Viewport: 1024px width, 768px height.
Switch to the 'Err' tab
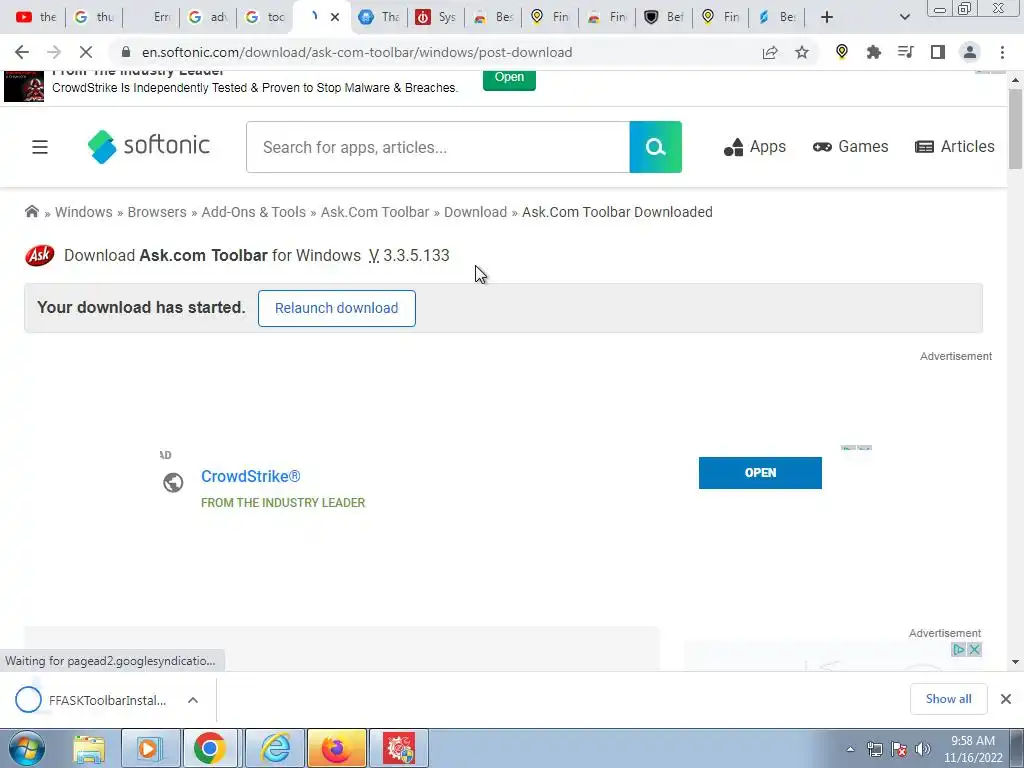tap(152, 17)
